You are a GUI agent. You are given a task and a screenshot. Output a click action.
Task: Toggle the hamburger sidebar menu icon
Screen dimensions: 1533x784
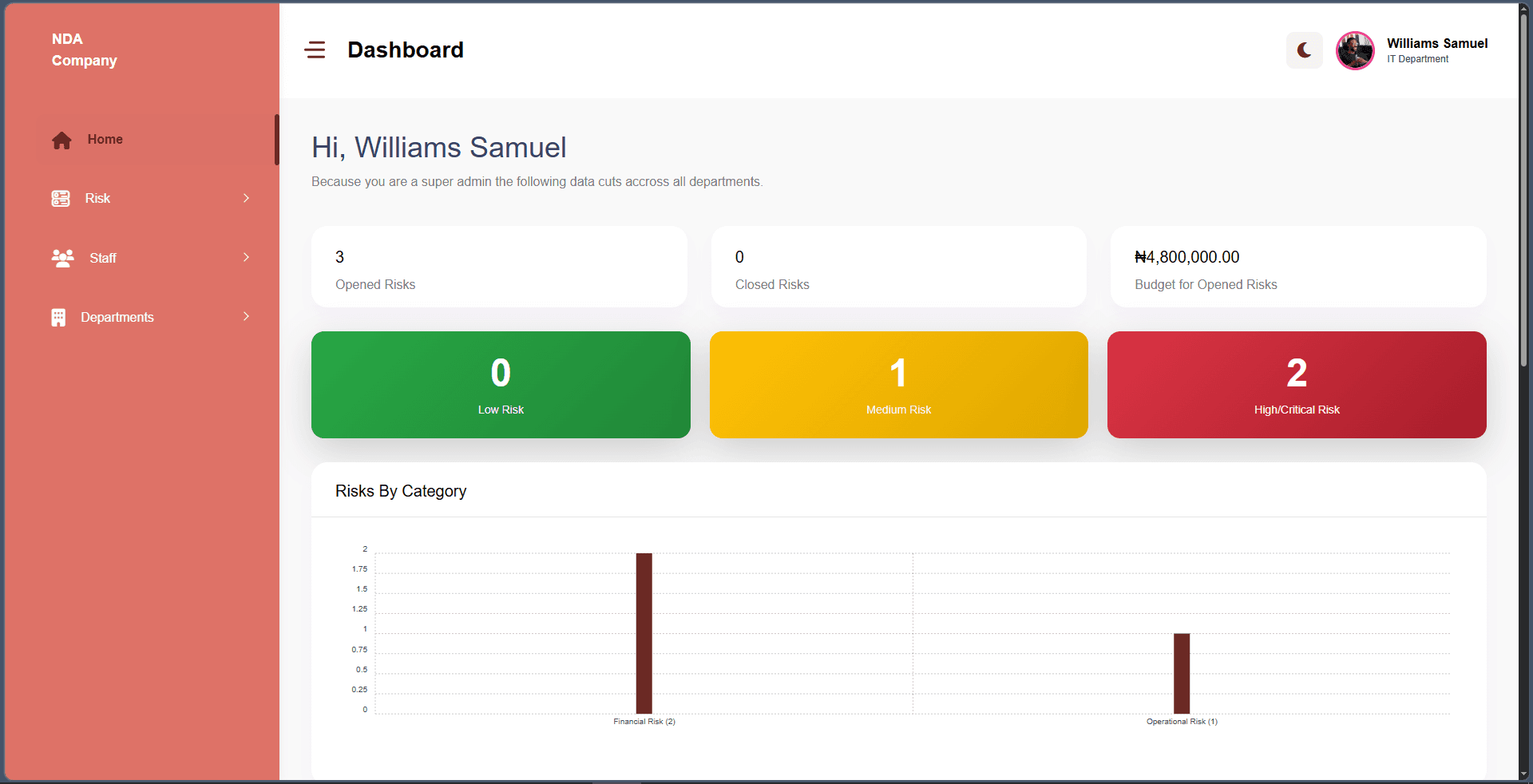315,50
